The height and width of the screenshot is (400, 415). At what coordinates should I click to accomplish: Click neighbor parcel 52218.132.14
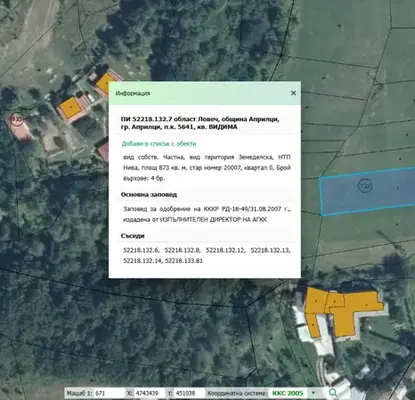(143, 261)
